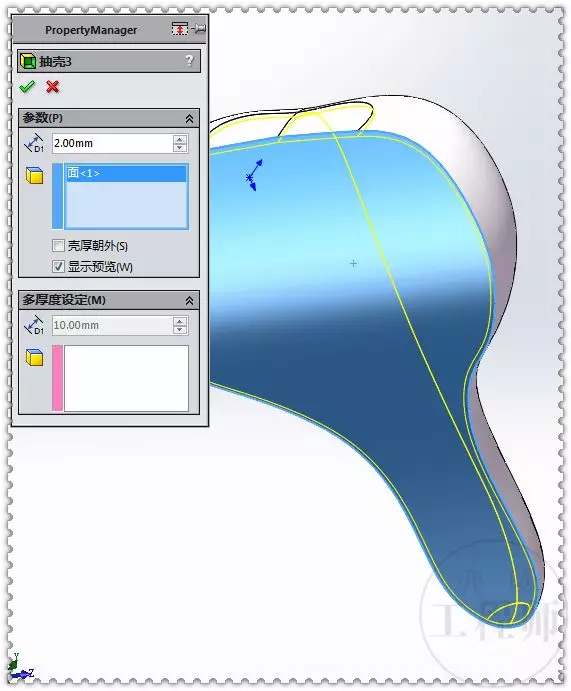This screenshot has height=691, width=571.
Task: Open help for 抽壳3 feature
Action: 189,61
